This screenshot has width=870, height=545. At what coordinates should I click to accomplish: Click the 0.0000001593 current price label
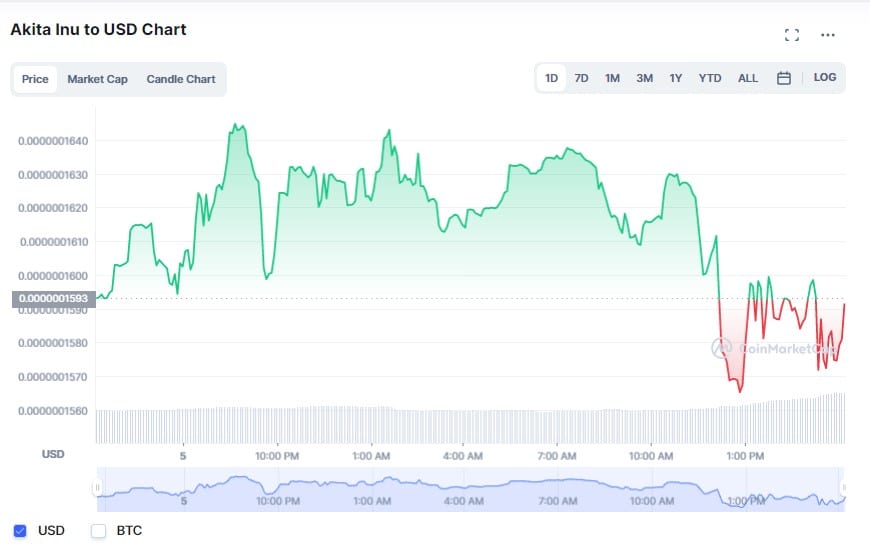(53, 299)
